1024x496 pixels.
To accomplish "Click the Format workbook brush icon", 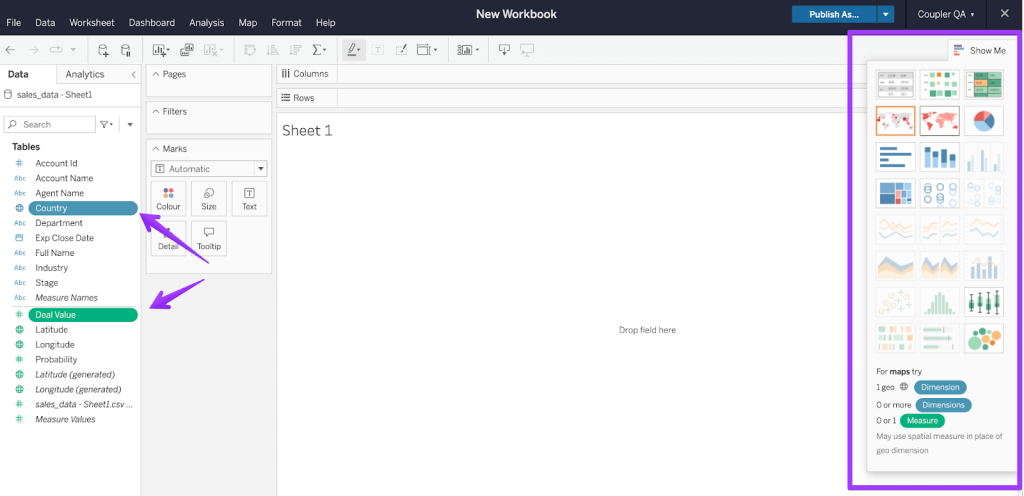I will coord(401,50).
